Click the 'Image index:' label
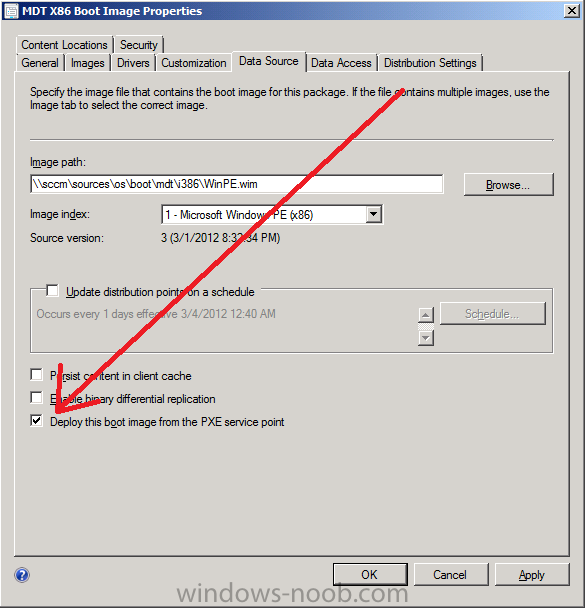 click(x=60, y=214)
